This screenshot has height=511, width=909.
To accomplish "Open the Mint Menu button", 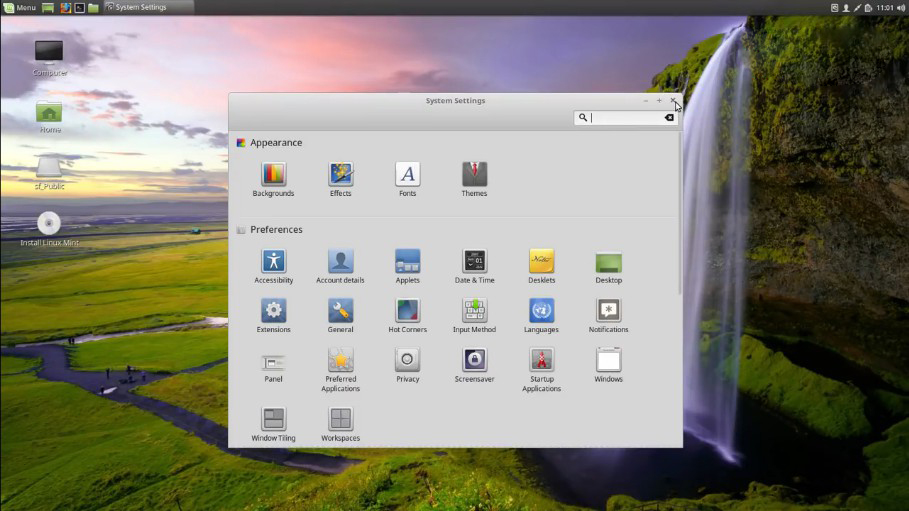I will tap(19, 8).
